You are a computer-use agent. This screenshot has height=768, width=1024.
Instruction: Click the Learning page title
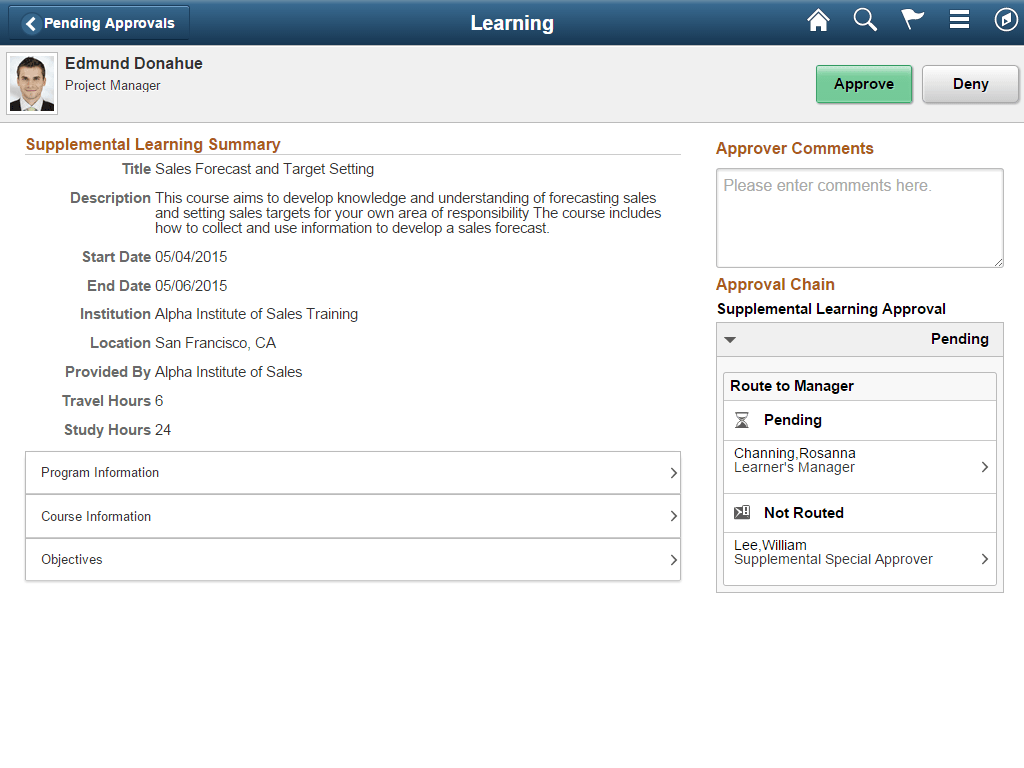[512, 22]
